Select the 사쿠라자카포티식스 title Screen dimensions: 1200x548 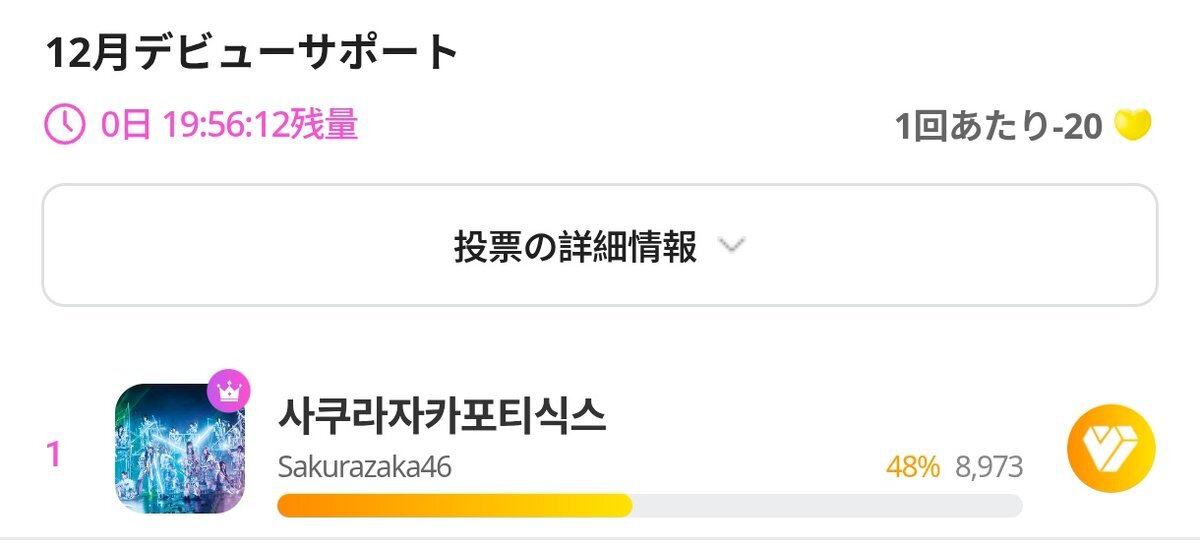(x=442, y=416)
